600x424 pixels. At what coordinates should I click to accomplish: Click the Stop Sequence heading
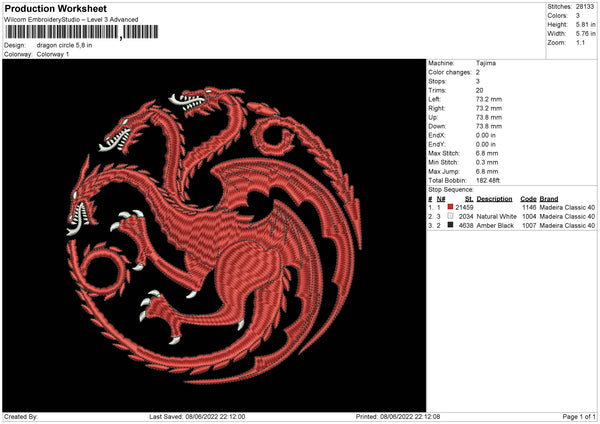pos(451,188)
